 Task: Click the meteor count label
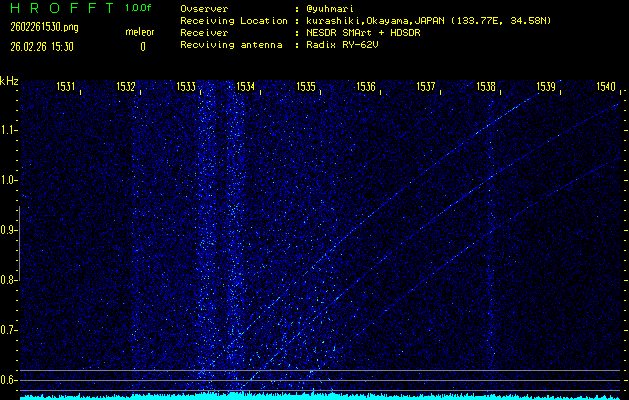(140, 33)
